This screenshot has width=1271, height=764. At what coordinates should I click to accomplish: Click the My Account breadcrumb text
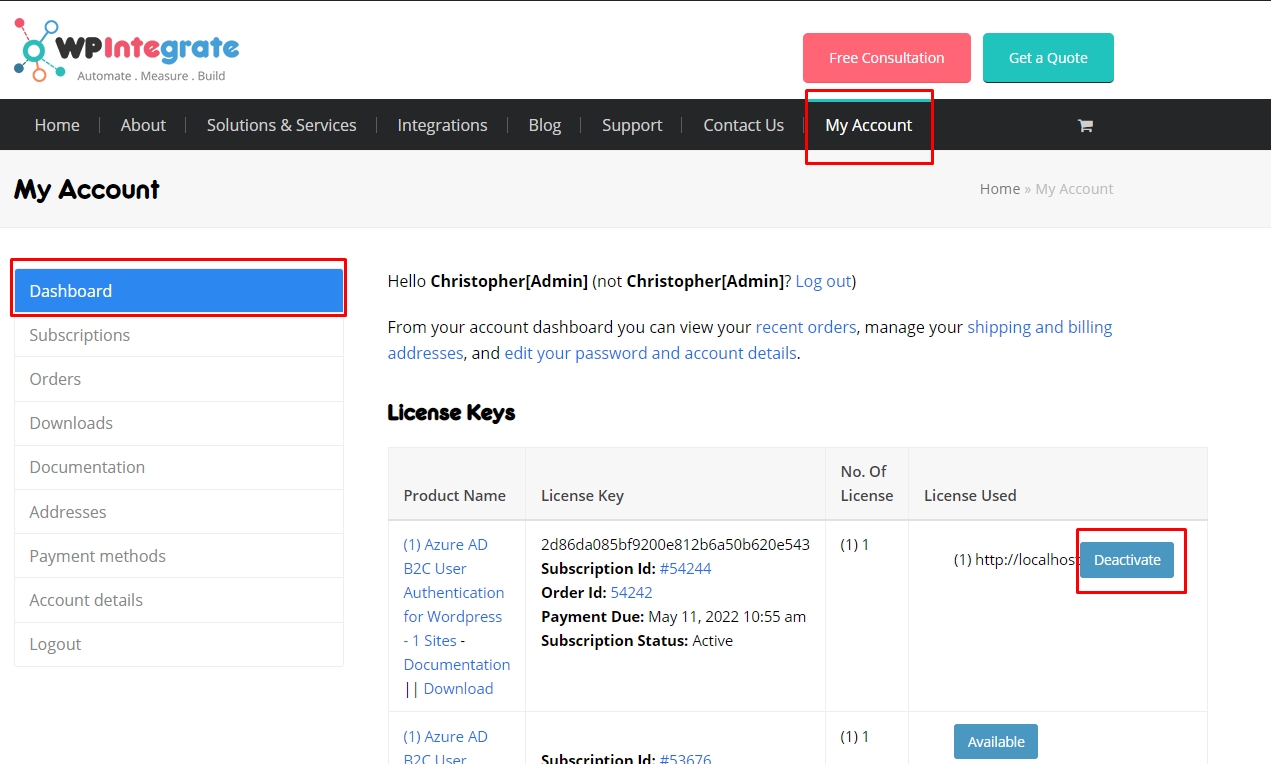click(x=1074, y=189)
